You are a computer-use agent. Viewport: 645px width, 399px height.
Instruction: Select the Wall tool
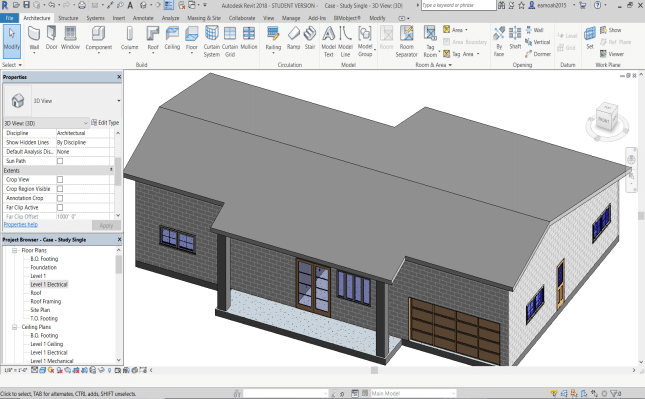coord(34,38)
